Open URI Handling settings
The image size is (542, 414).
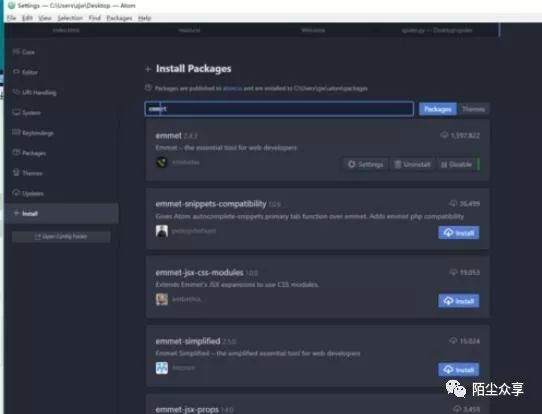click(39, 93)
